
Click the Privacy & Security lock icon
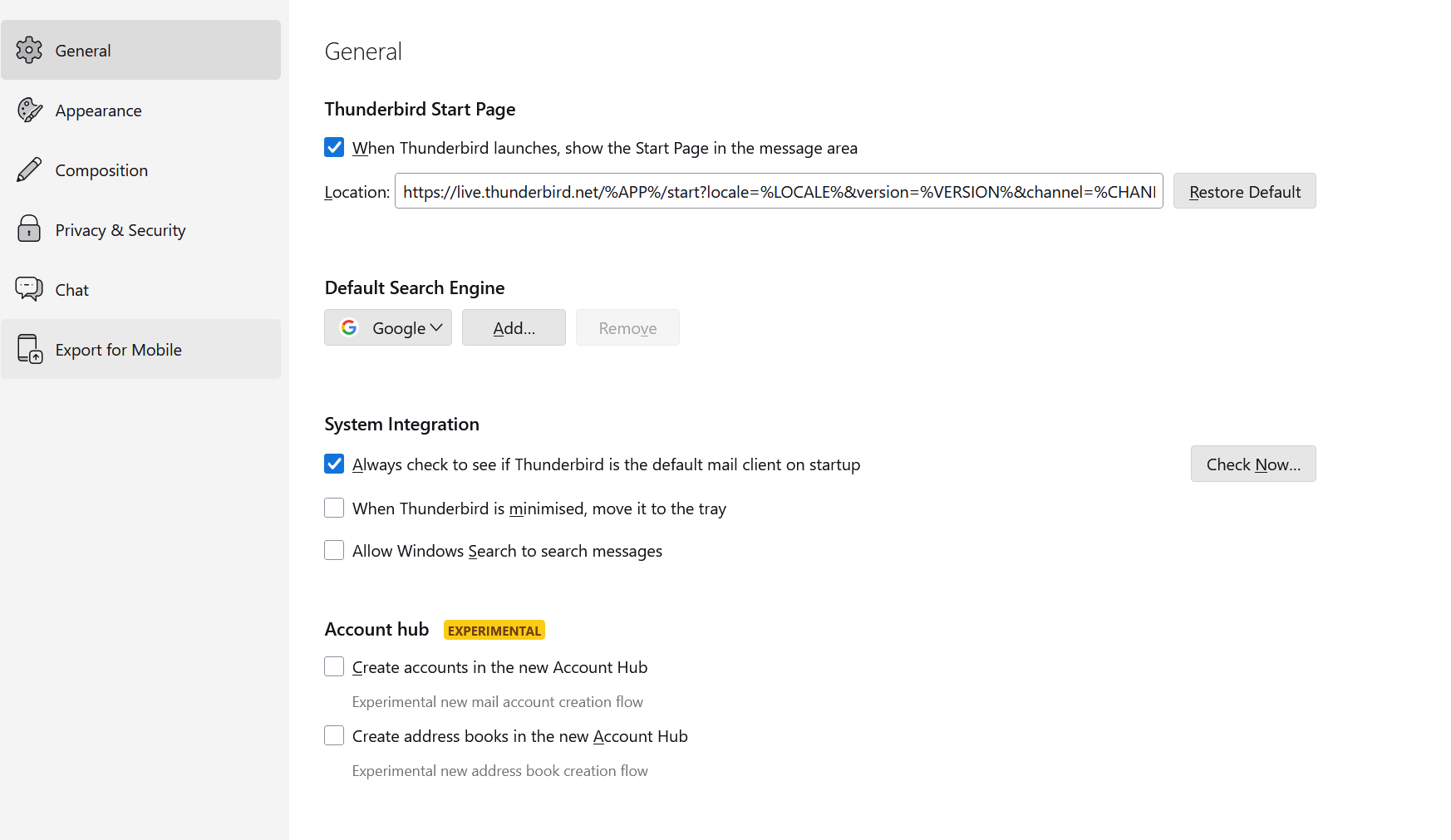(x=29, y=229)
